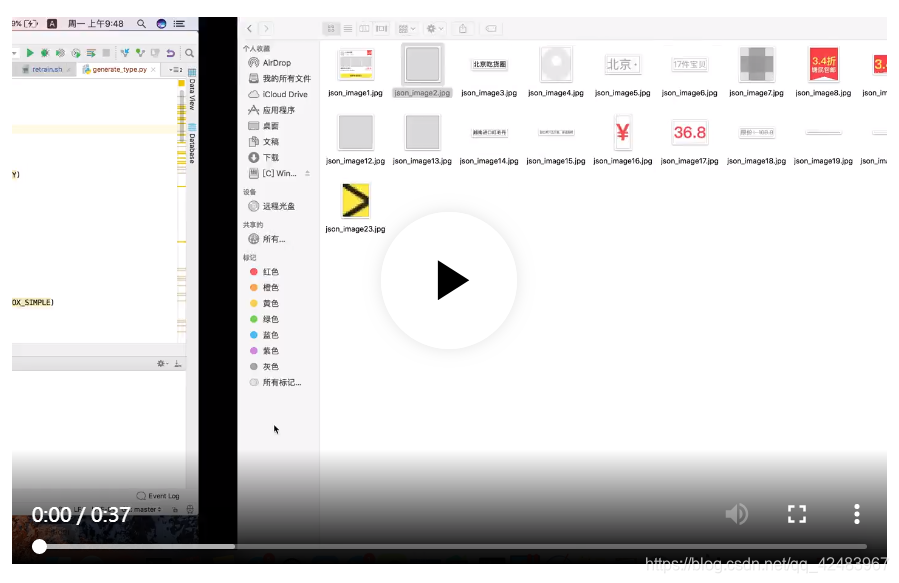
Task: Select the json_image23.jpg yellow arrow thumbnail
Action: tap(355, 200)
